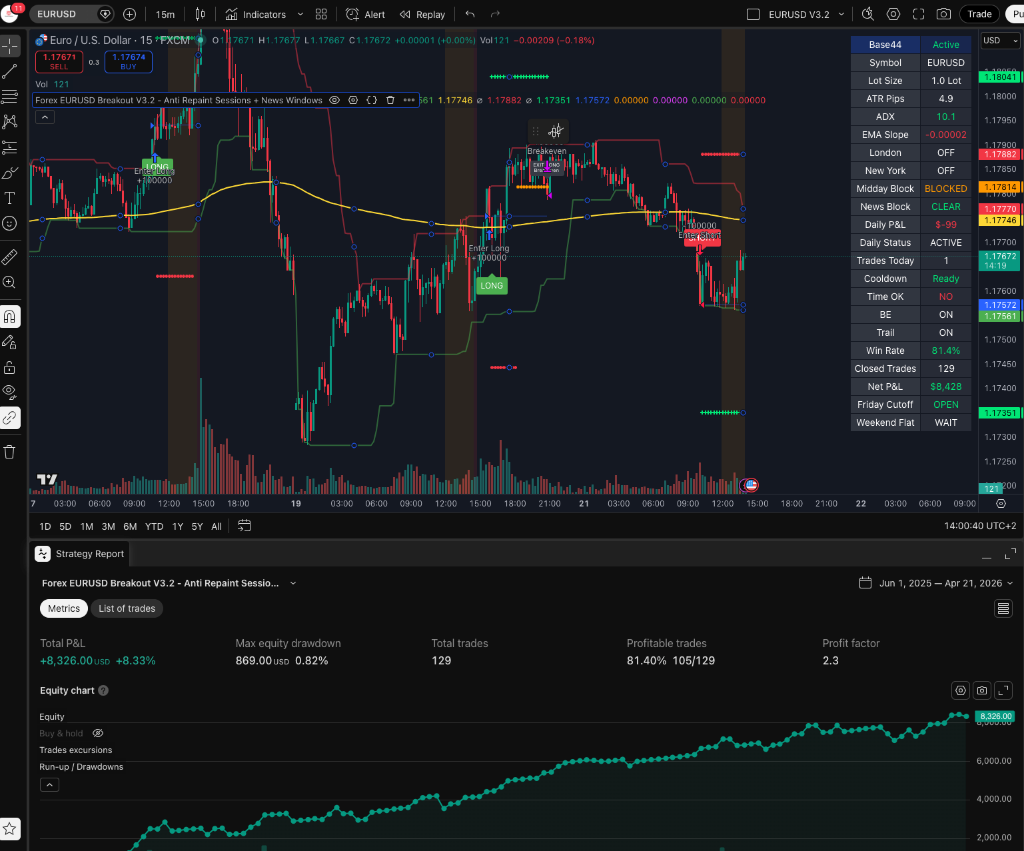
Task: Collapse the equity chart legend chevron
Action: tap(50, 785)
